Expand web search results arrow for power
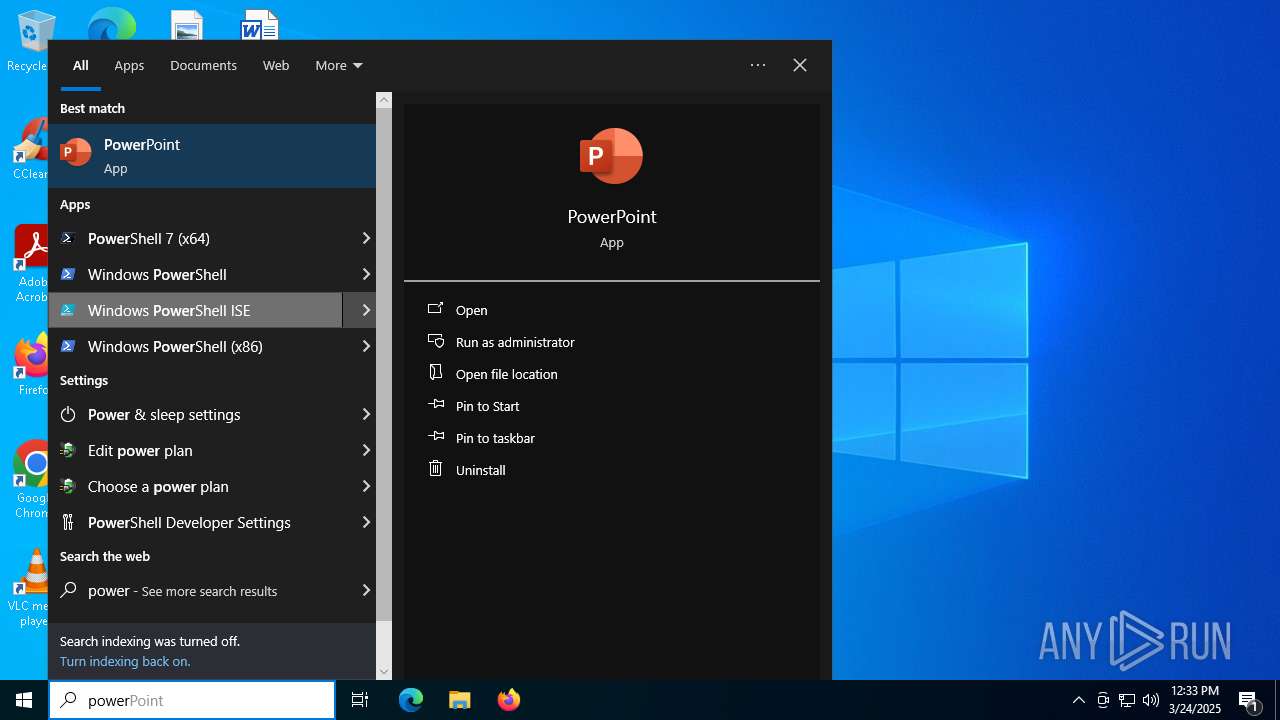The width and height of the screenshot is (1280, 720). 366,590
